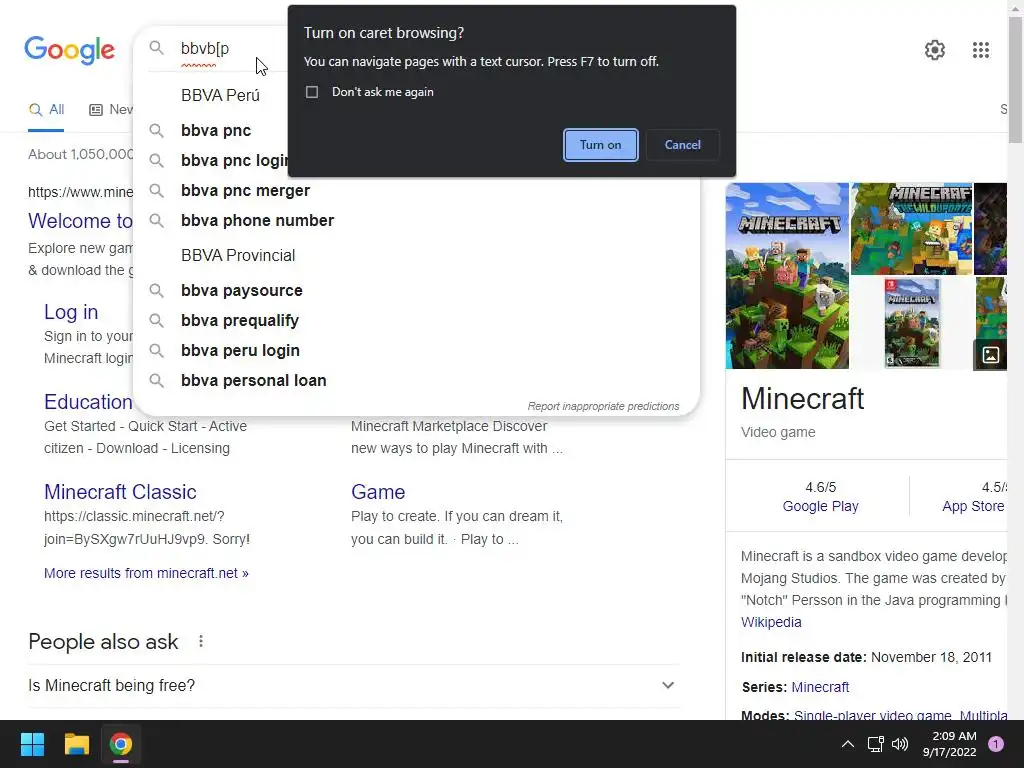1024x768 pixels.
Task: Click the page vertical scrollbar thumb
Action: click(x=1016, y=78)
